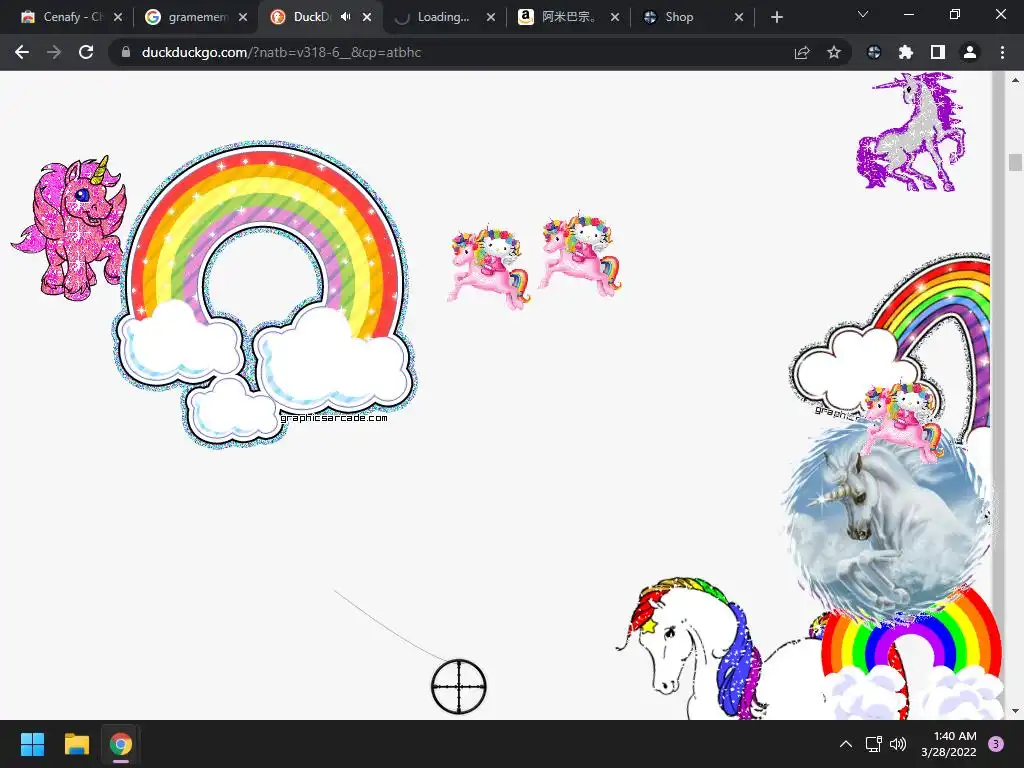Click the white unicorn portrait circle

click(x=888, y=522)
